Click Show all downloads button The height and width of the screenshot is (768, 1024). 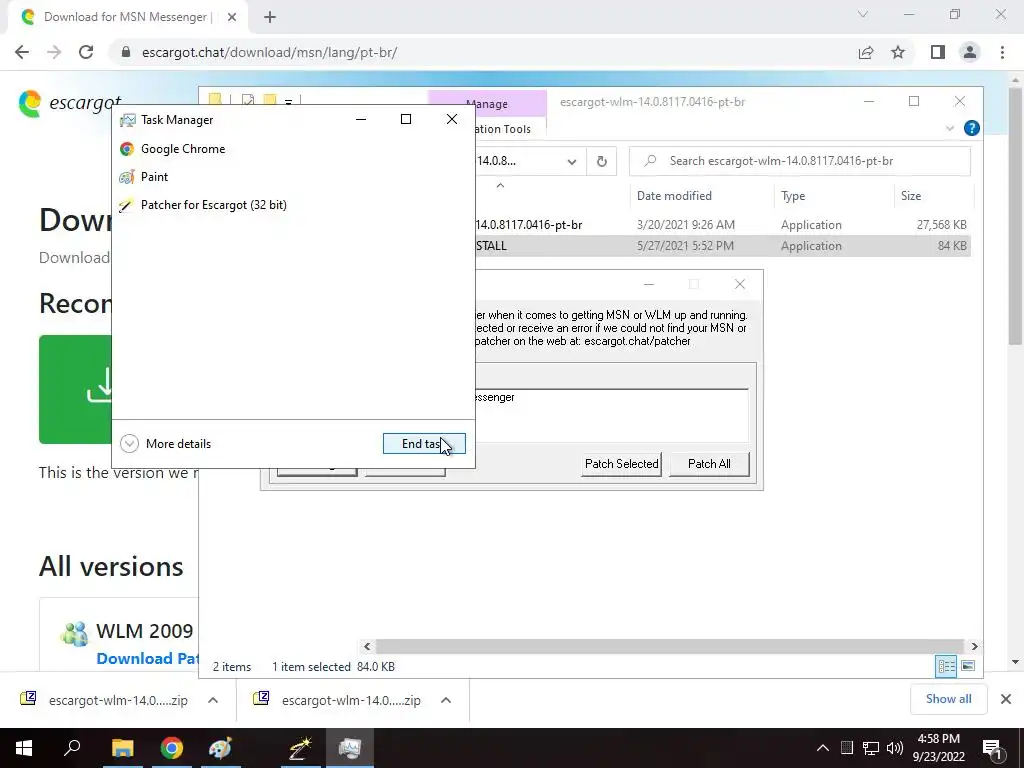(948, 699)
